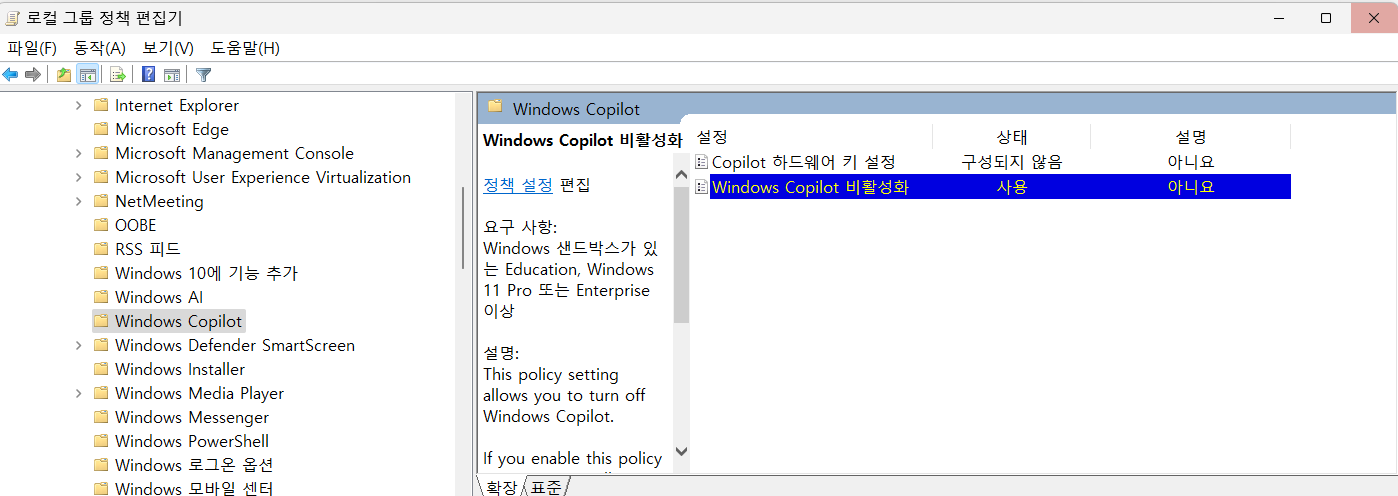The image size is (1398, 496).
Task: Expand the Internet Explorer tree node
Action: tap(79, 105)
